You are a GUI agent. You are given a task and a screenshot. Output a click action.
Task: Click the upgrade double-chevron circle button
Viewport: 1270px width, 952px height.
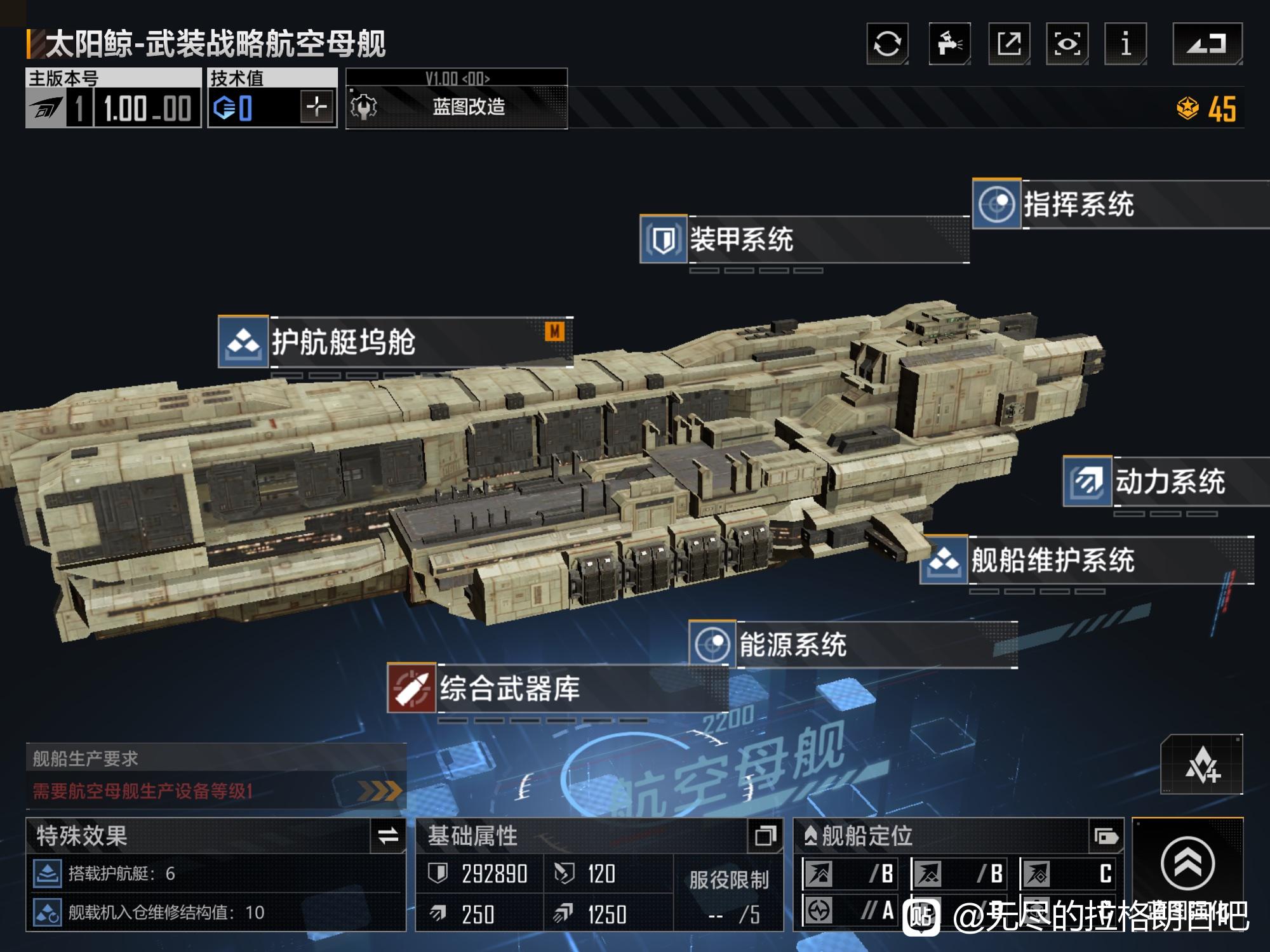pyautogui.click(x=1187, y=863)
